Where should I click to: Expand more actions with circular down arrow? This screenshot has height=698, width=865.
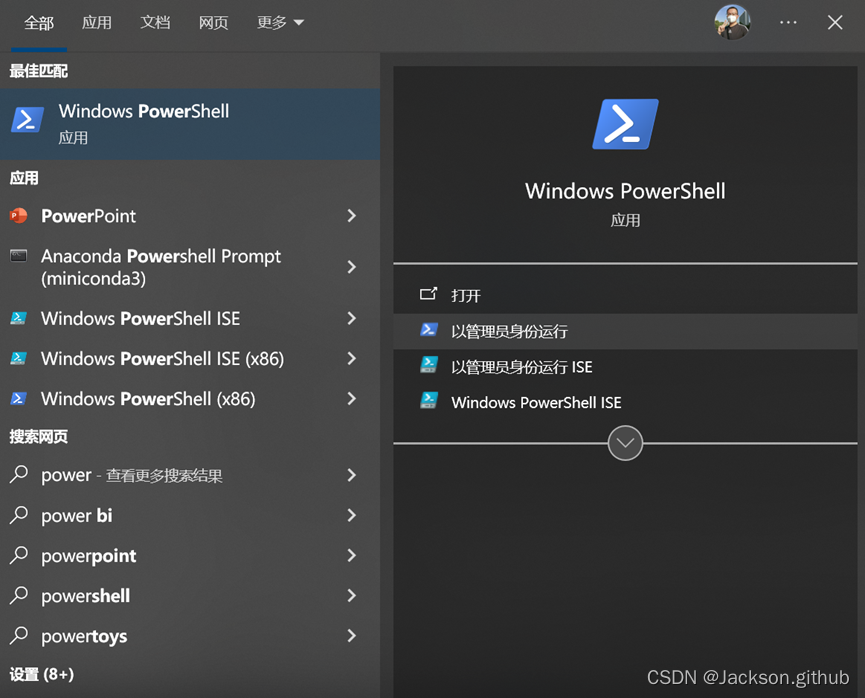point(625,443)
